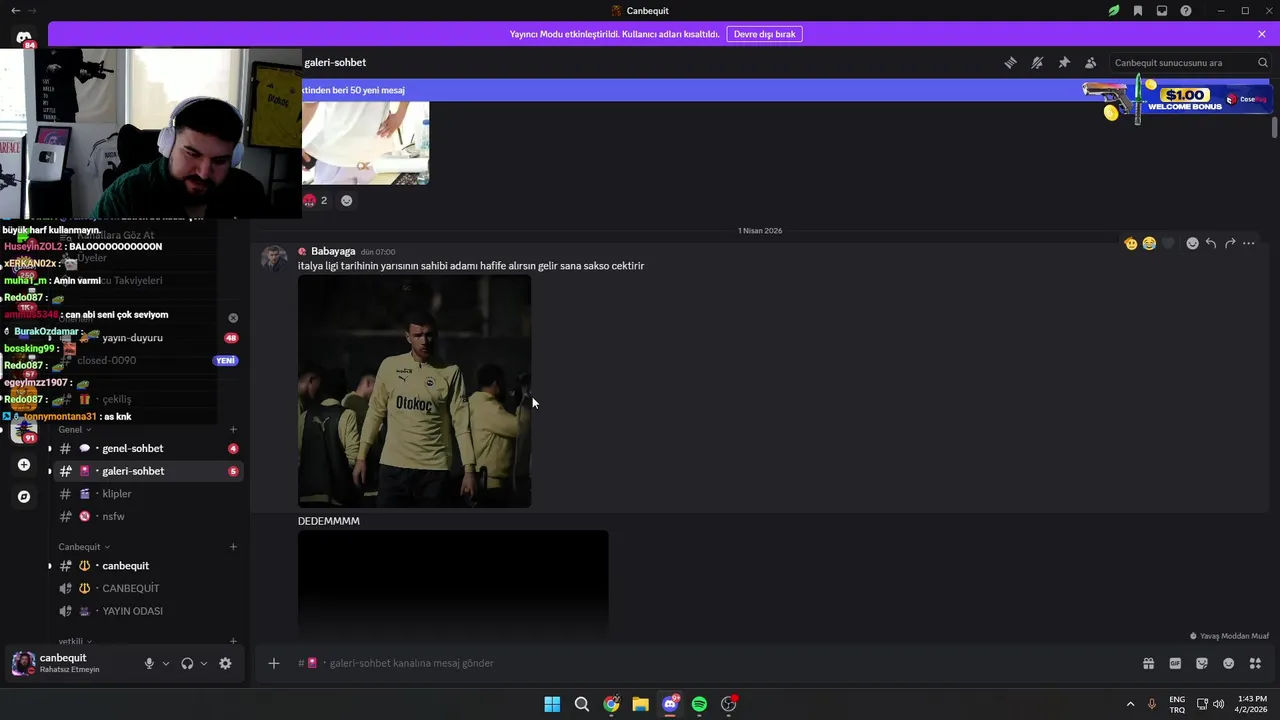
Task: Create channel in Genel category plus
Action: tap(233, 430)
